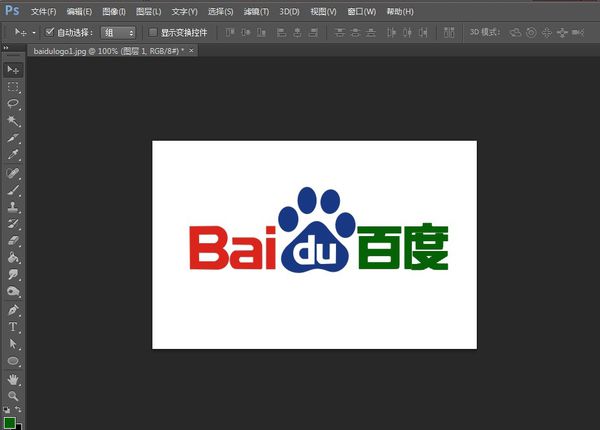Open the 视图(V) menu
The height and width of the screenshot is (430, 600).
tap(323, 12)
